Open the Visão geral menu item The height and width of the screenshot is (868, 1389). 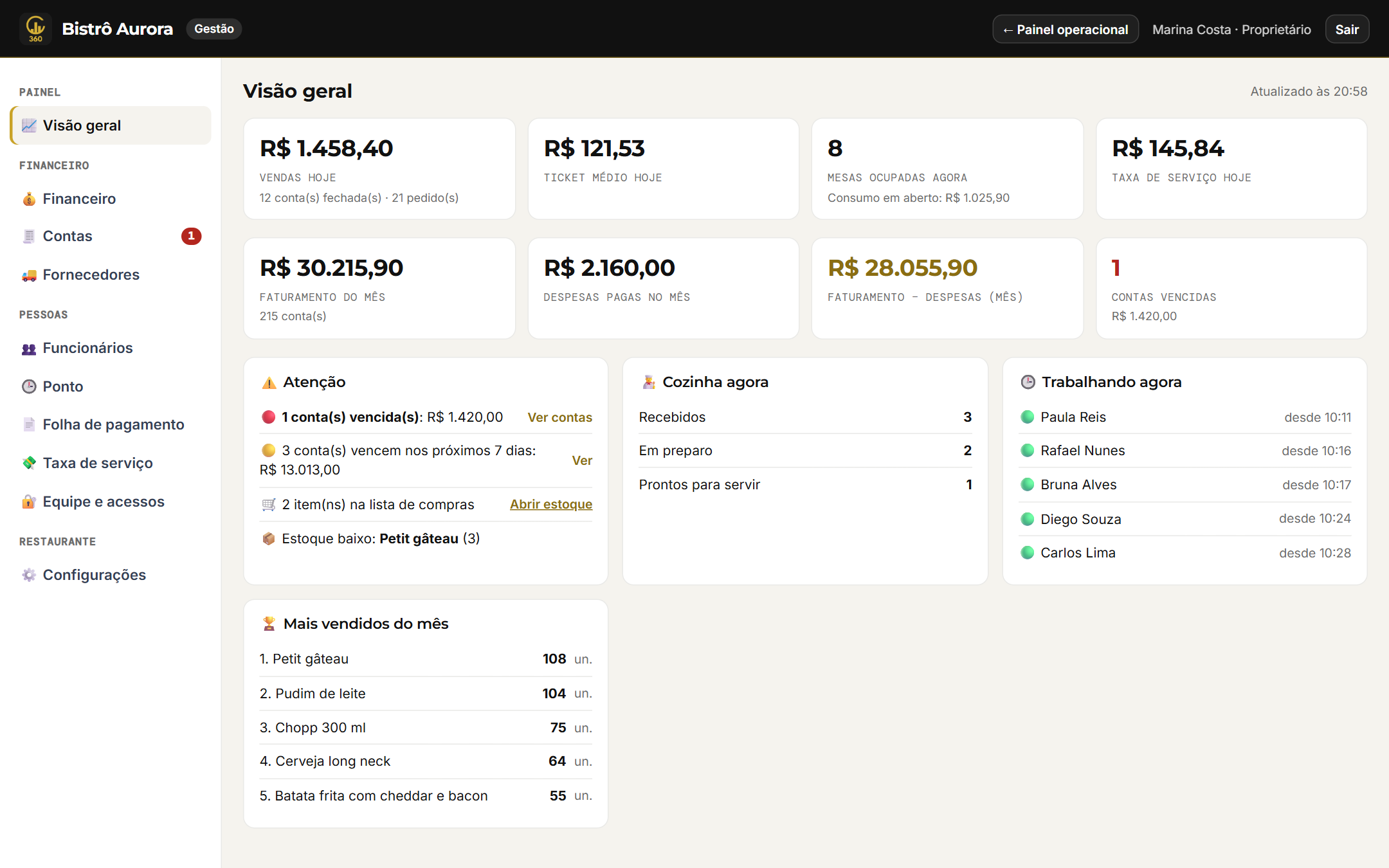coord(111,125)
